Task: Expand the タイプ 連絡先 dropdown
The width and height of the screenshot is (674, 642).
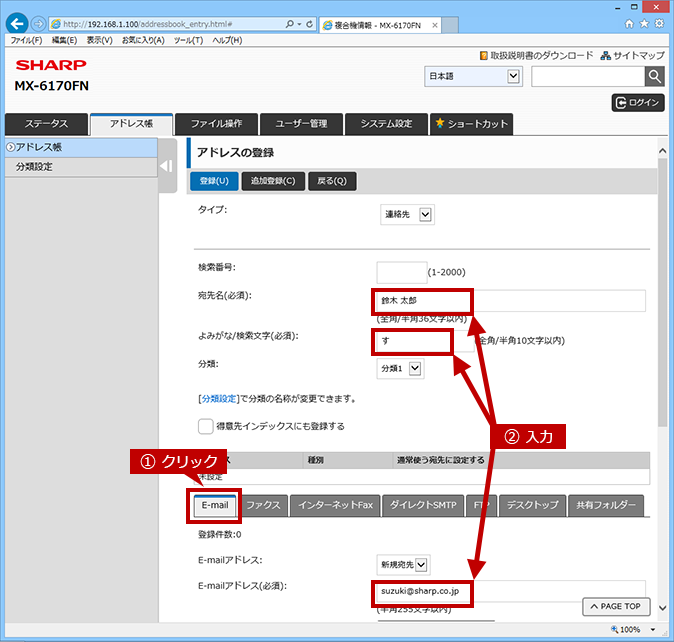Action: click(407, 214)
